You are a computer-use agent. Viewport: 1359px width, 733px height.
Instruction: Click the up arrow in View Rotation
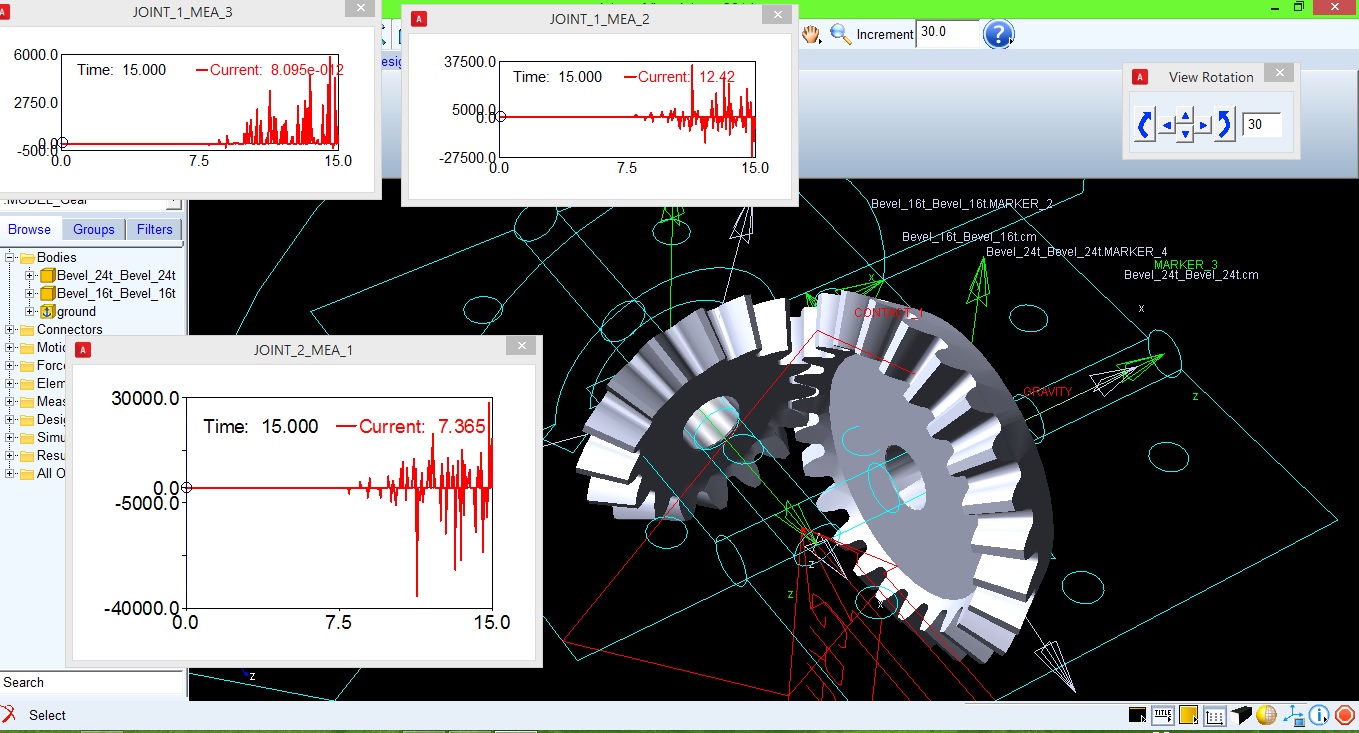[x=1185, y=116]
